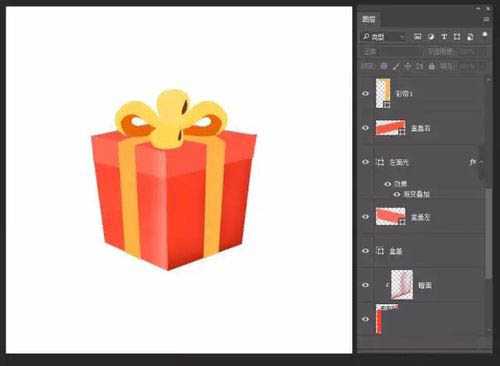The width and height of the screenshot is (500, 366).
Task: Select the Layers panel tab
Action: 369,19
